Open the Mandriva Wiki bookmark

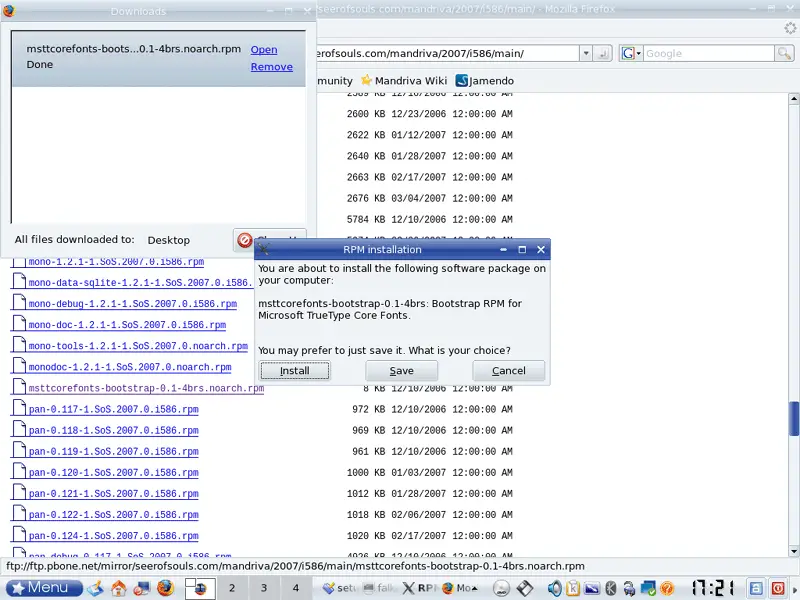405,81
